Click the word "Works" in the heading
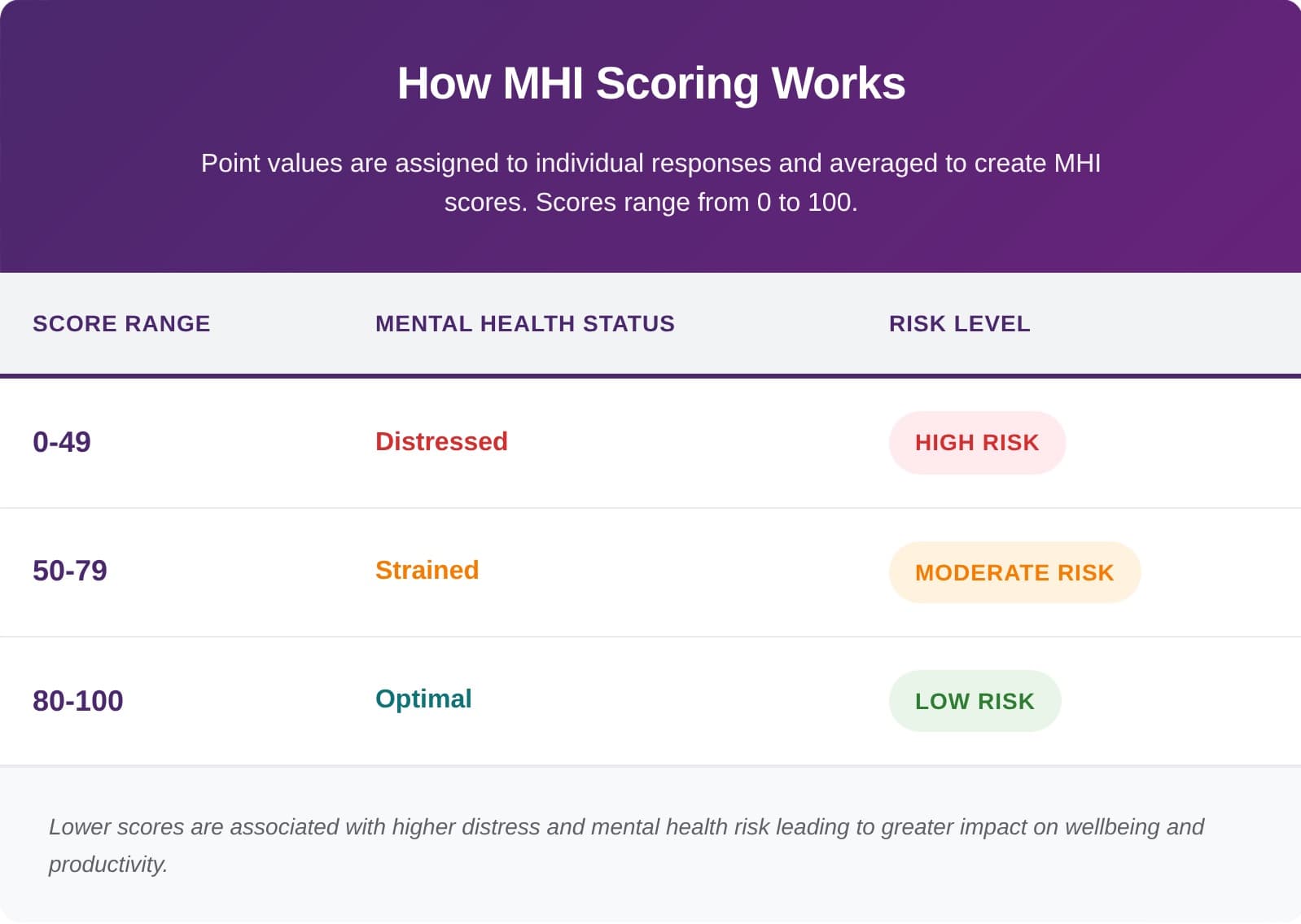Image resolution: width=1301 pixels, height=924 pixels. coord(838,83)
